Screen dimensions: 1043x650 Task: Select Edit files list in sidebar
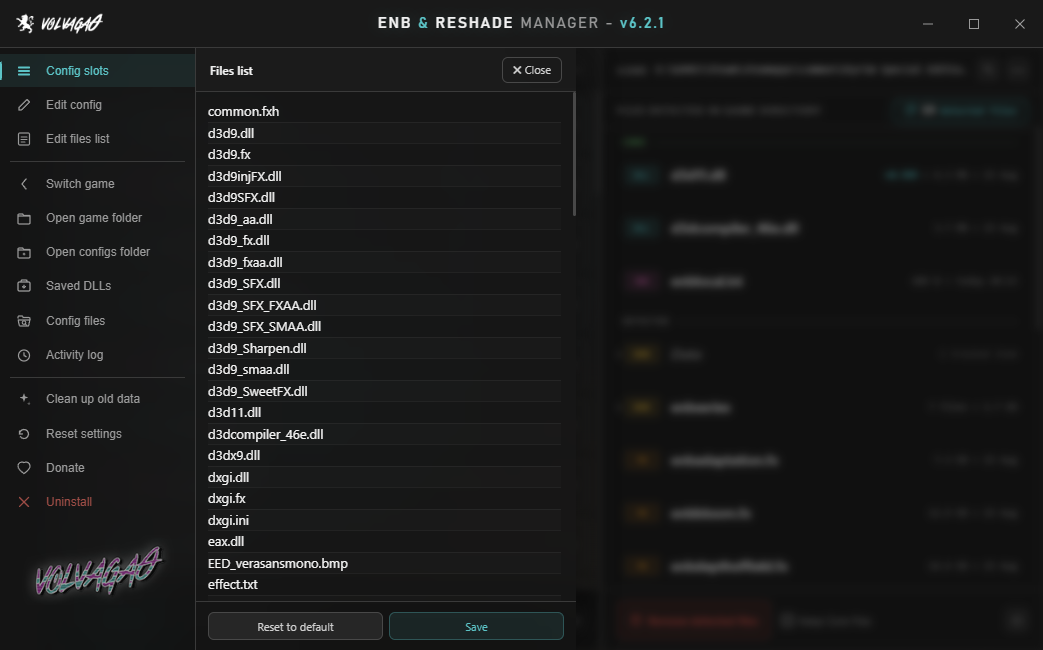[98, 138]
